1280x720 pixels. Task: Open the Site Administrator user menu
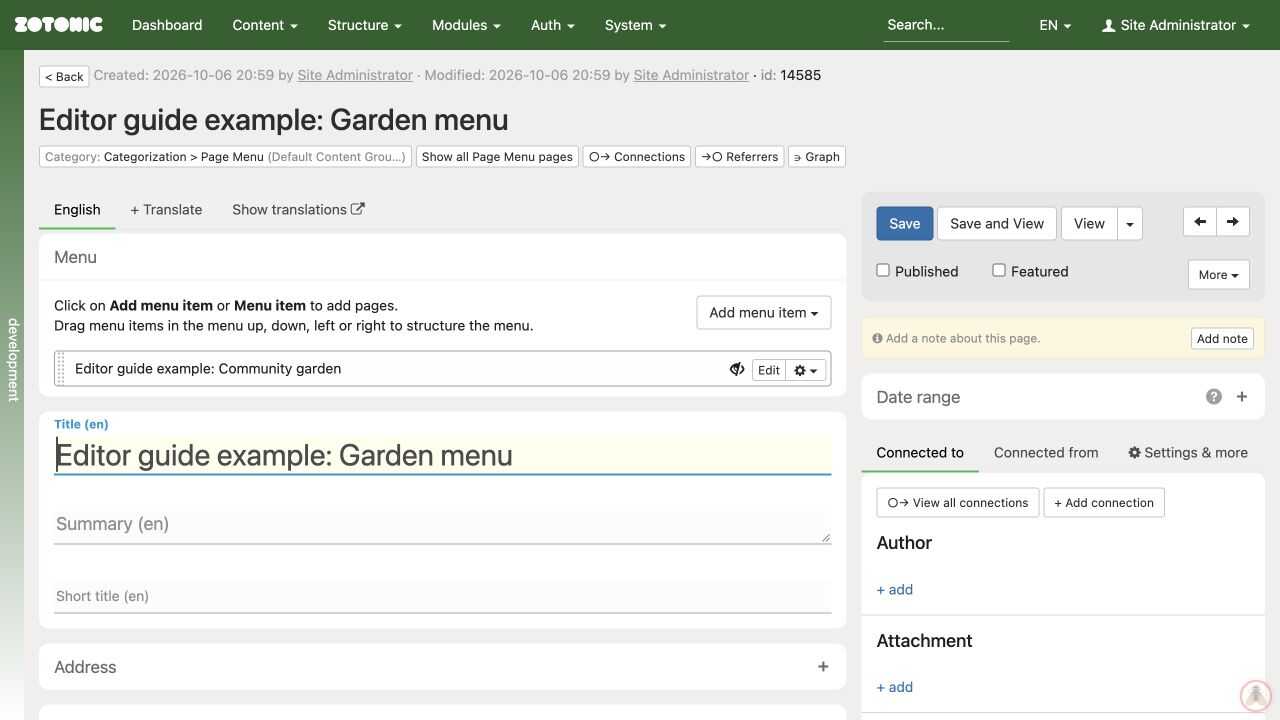tap(1176, 25)
